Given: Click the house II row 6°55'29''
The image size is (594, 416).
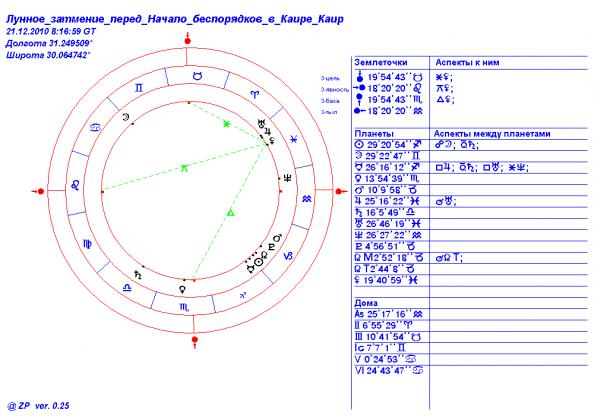Looking at the screenshot, I should [384, 325].
